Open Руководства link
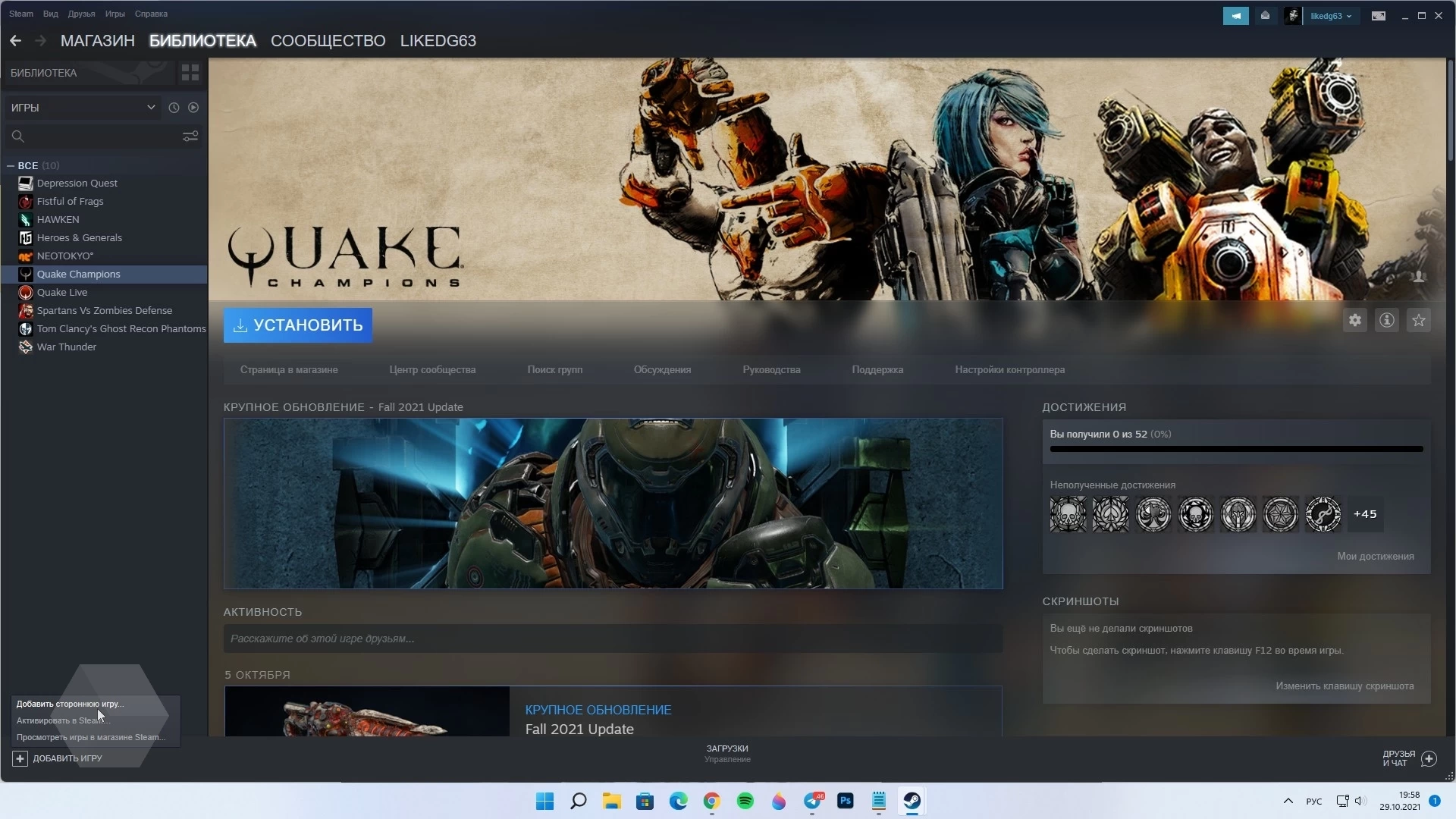 771,370
